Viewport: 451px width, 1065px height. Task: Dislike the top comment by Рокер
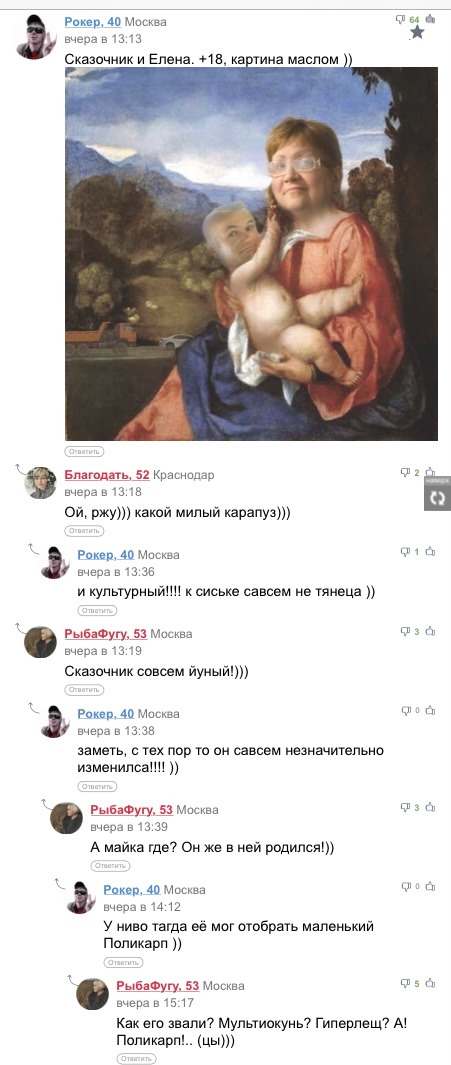coord(401,20)
